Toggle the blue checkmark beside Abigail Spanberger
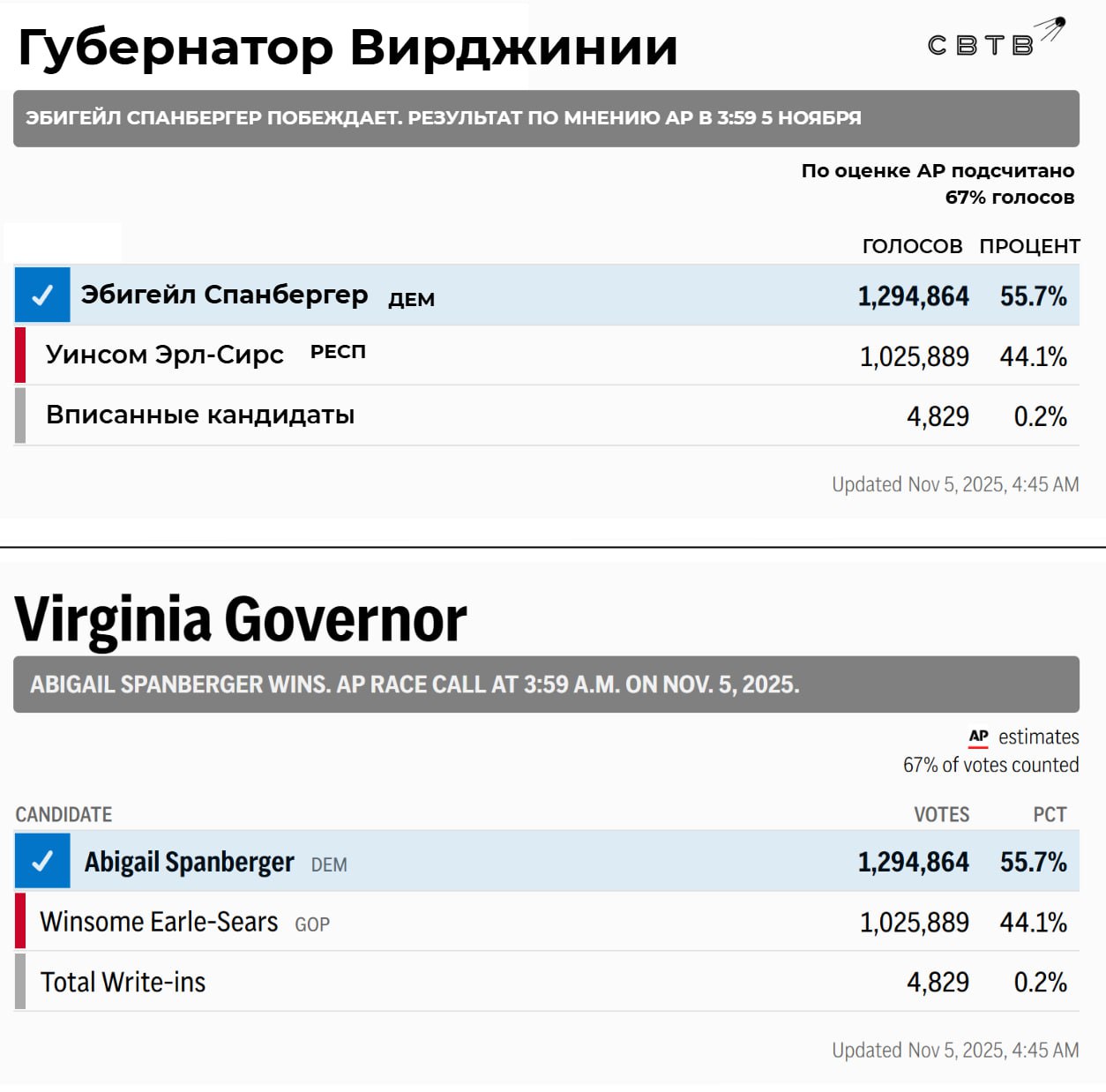Image resolution: width=1106 pixels, height=1092 pixels. (42, 861)
